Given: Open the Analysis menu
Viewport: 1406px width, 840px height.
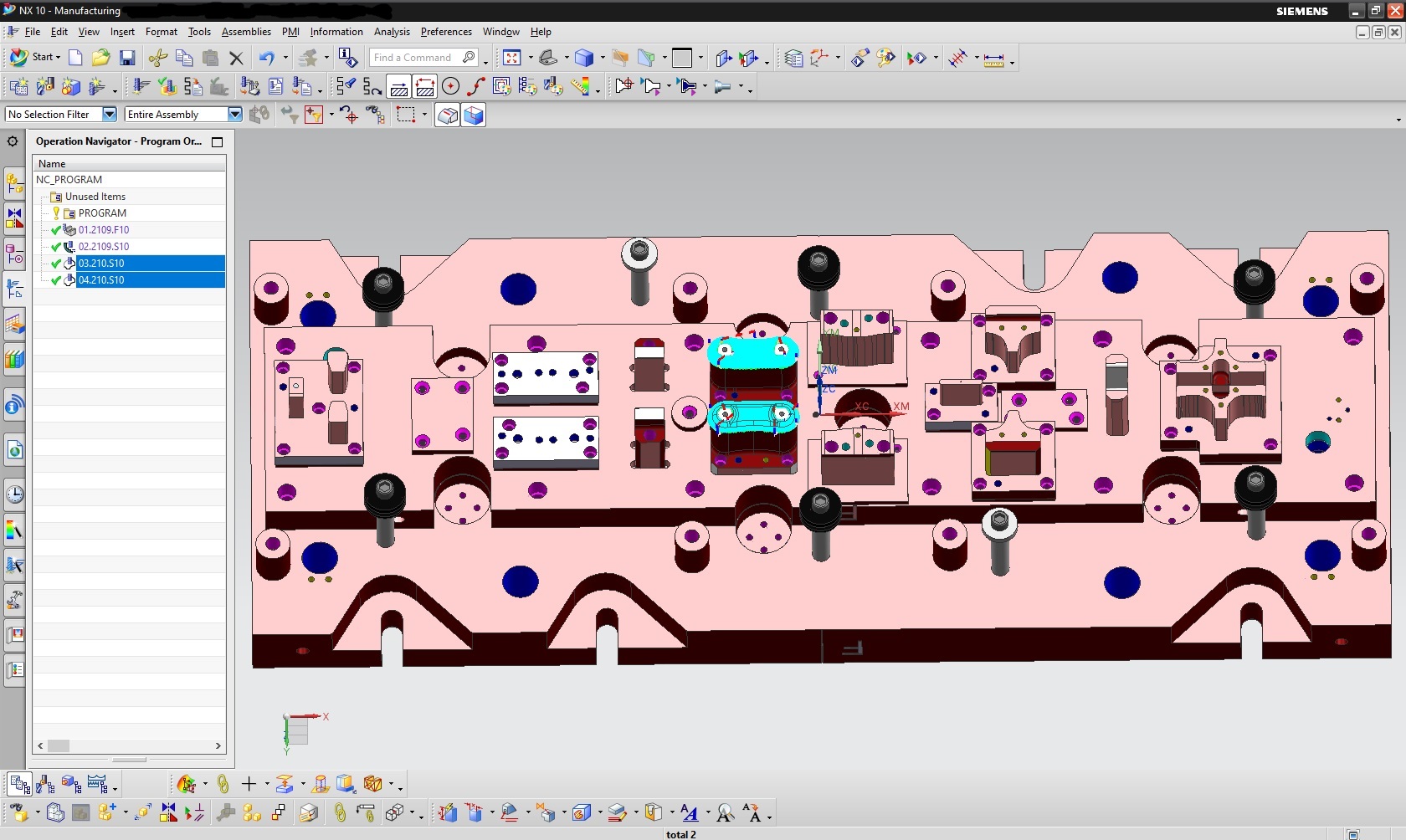Looking at the screenshot, I should [x=391, y=32].
